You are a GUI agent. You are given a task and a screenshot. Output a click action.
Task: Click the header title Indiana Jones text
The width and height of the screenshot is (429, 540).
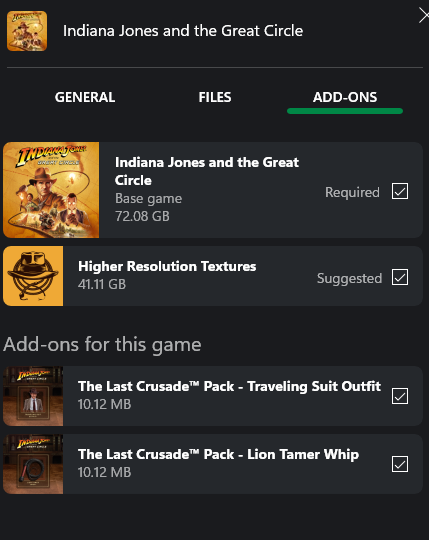pyautogui.click(x=183, y=31)
